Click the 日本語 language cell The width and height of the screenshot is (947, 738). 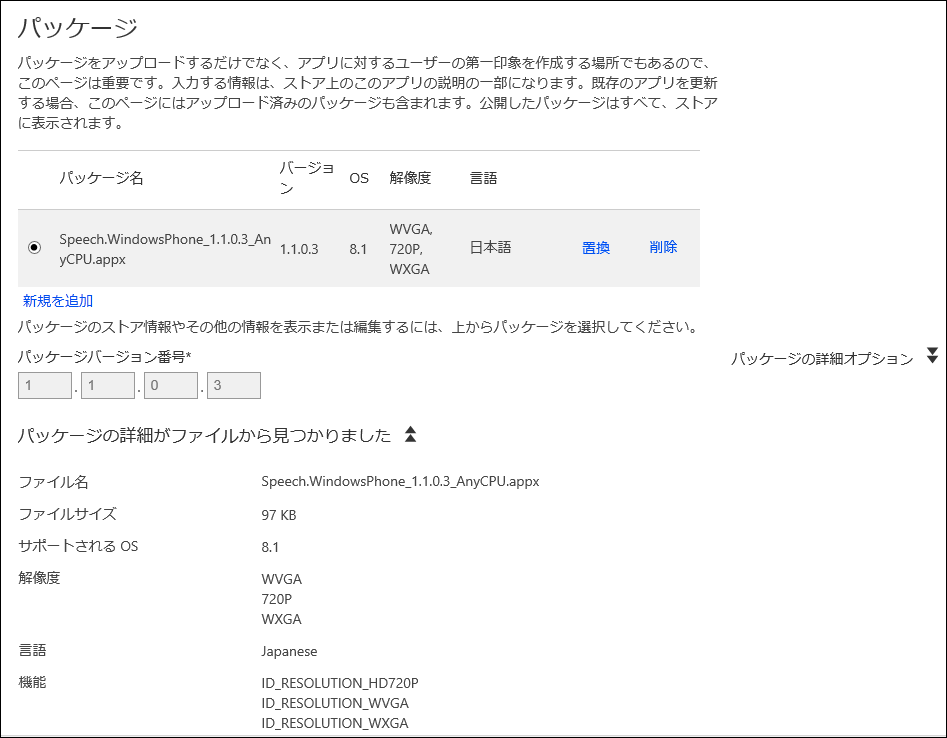pos(490,248)
